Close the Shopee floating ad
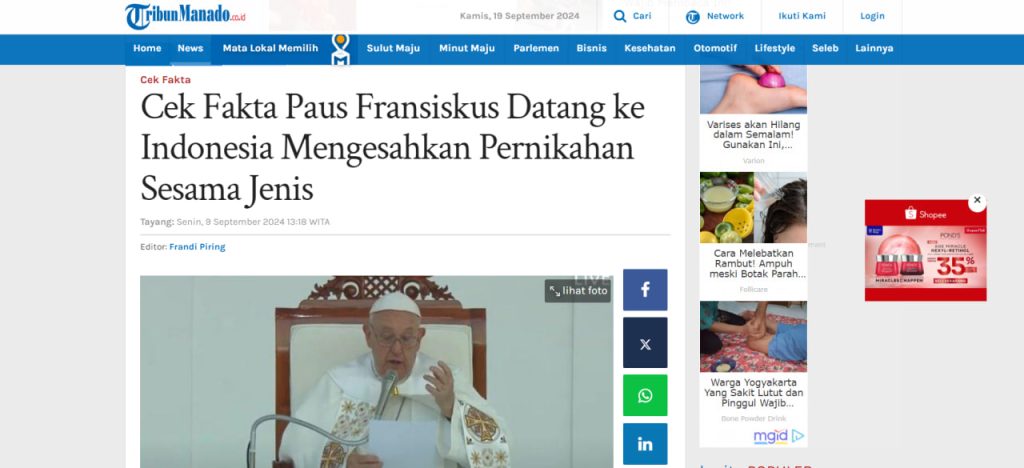 click(x=977, y=201)
